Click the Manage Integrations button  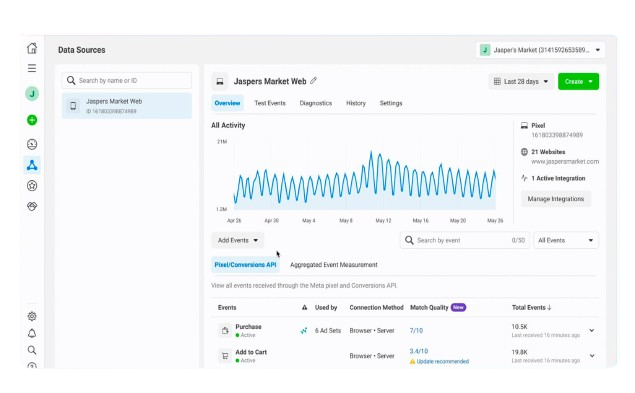556,199
